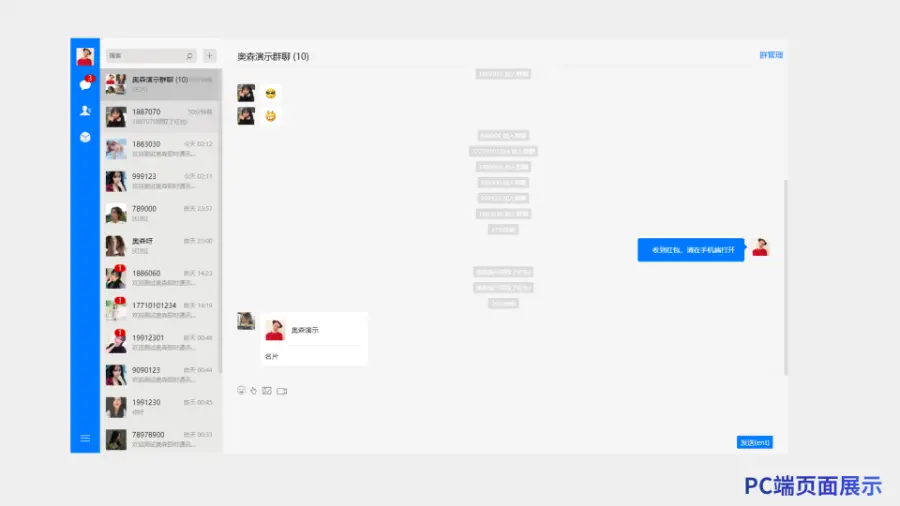Click the hand gesture icon in toolbar
Screen dimensions: 900x506
(254, 390)
